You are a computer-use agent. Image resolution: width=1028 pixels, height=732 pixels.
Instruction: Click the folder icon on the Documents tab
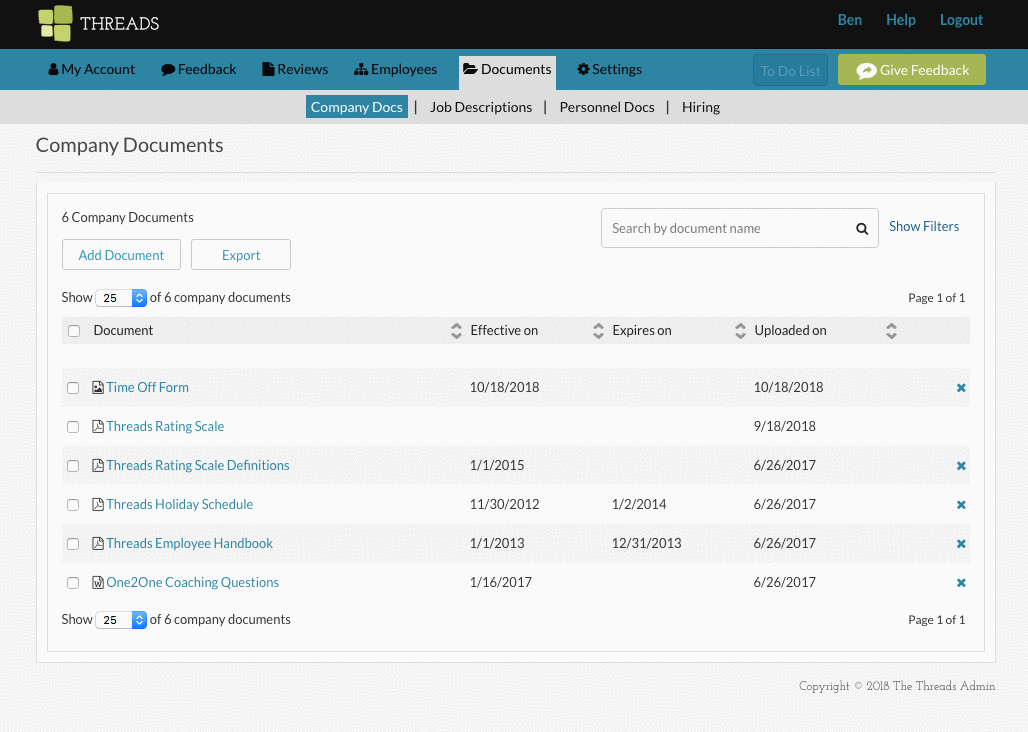pos(470,70)
